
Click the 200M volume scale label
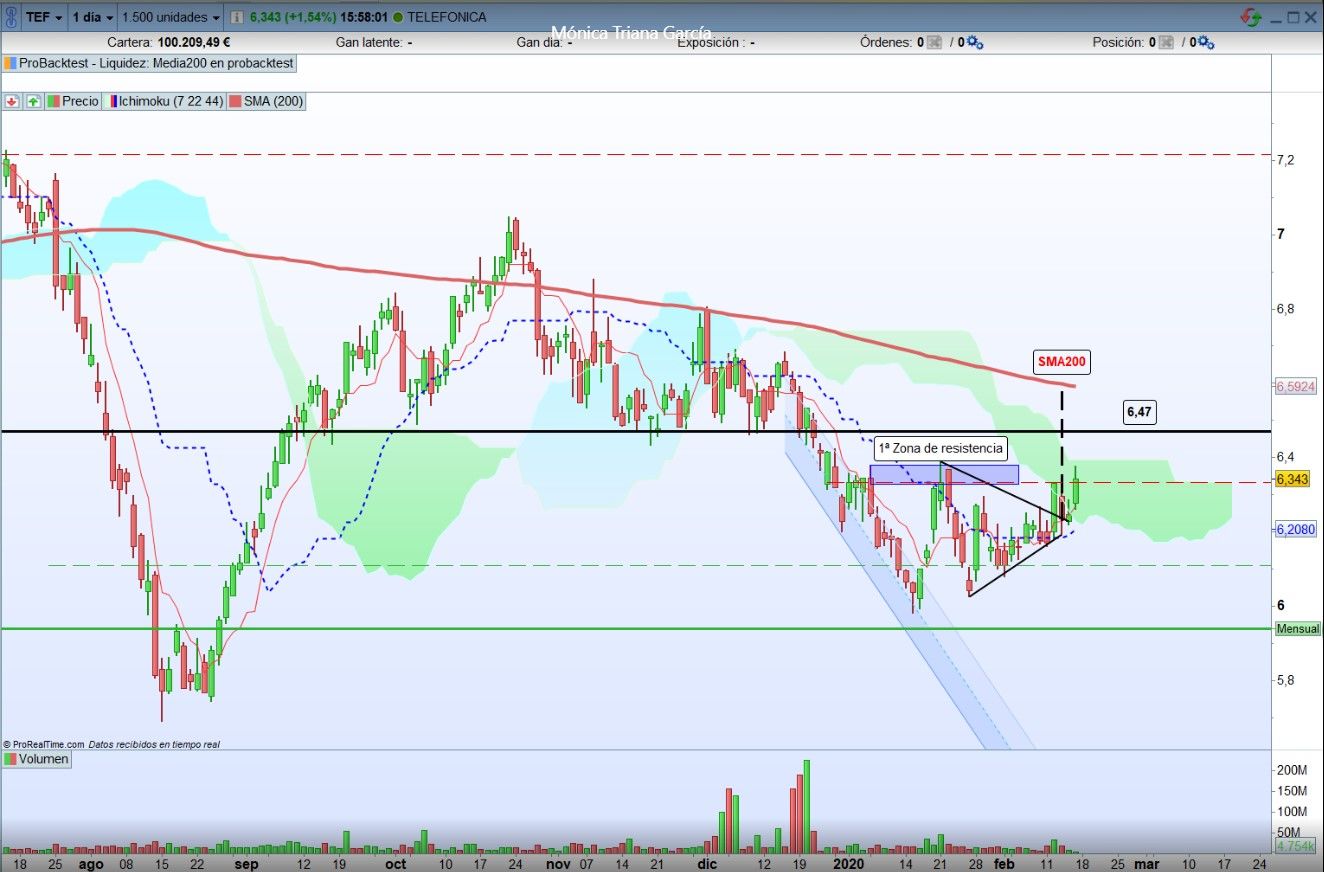[x=1292, y=771]
